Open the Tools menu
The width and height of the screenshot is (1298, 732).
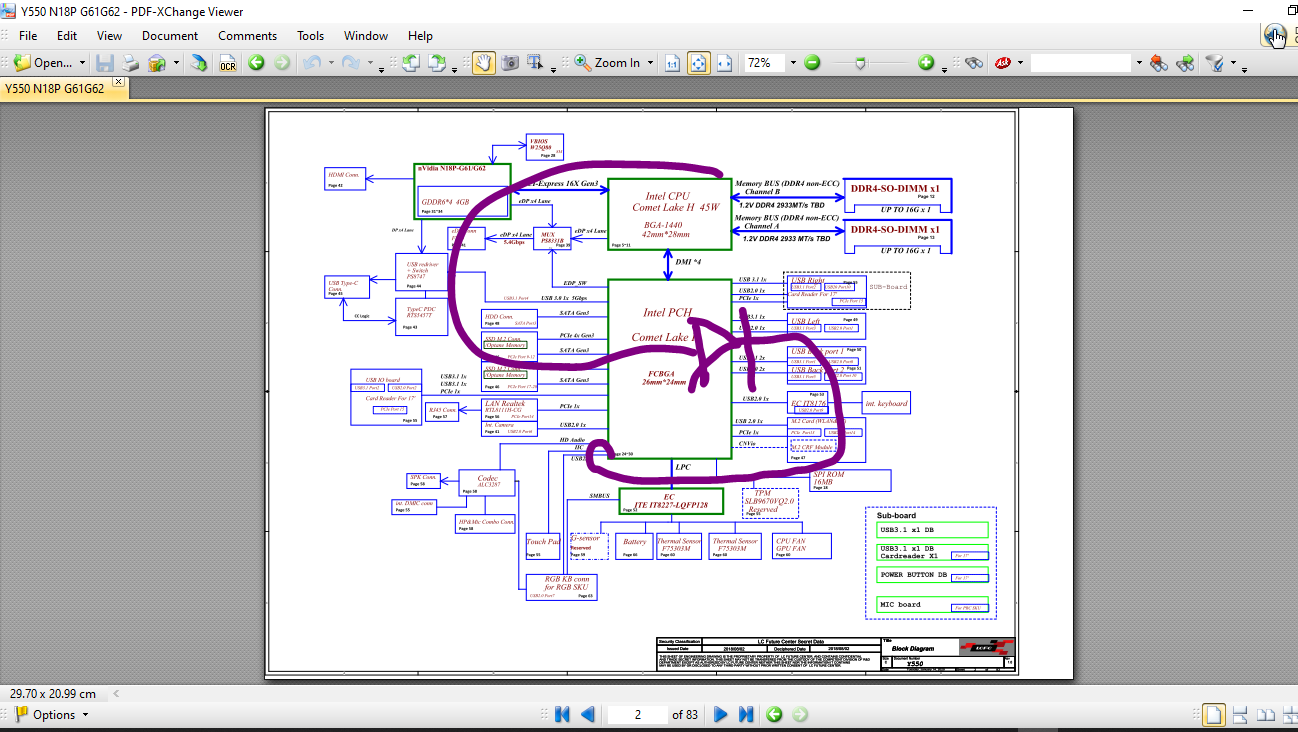pos(311,36)
